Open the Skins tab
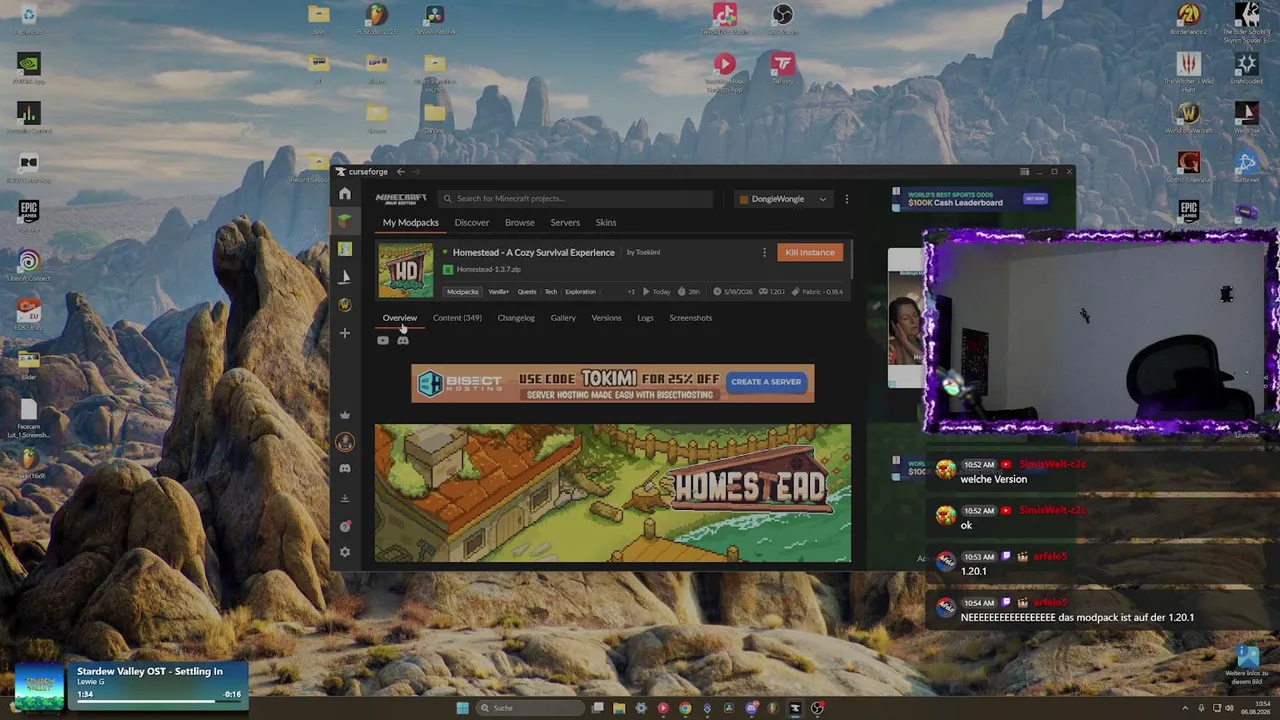 tap(606, 223)
